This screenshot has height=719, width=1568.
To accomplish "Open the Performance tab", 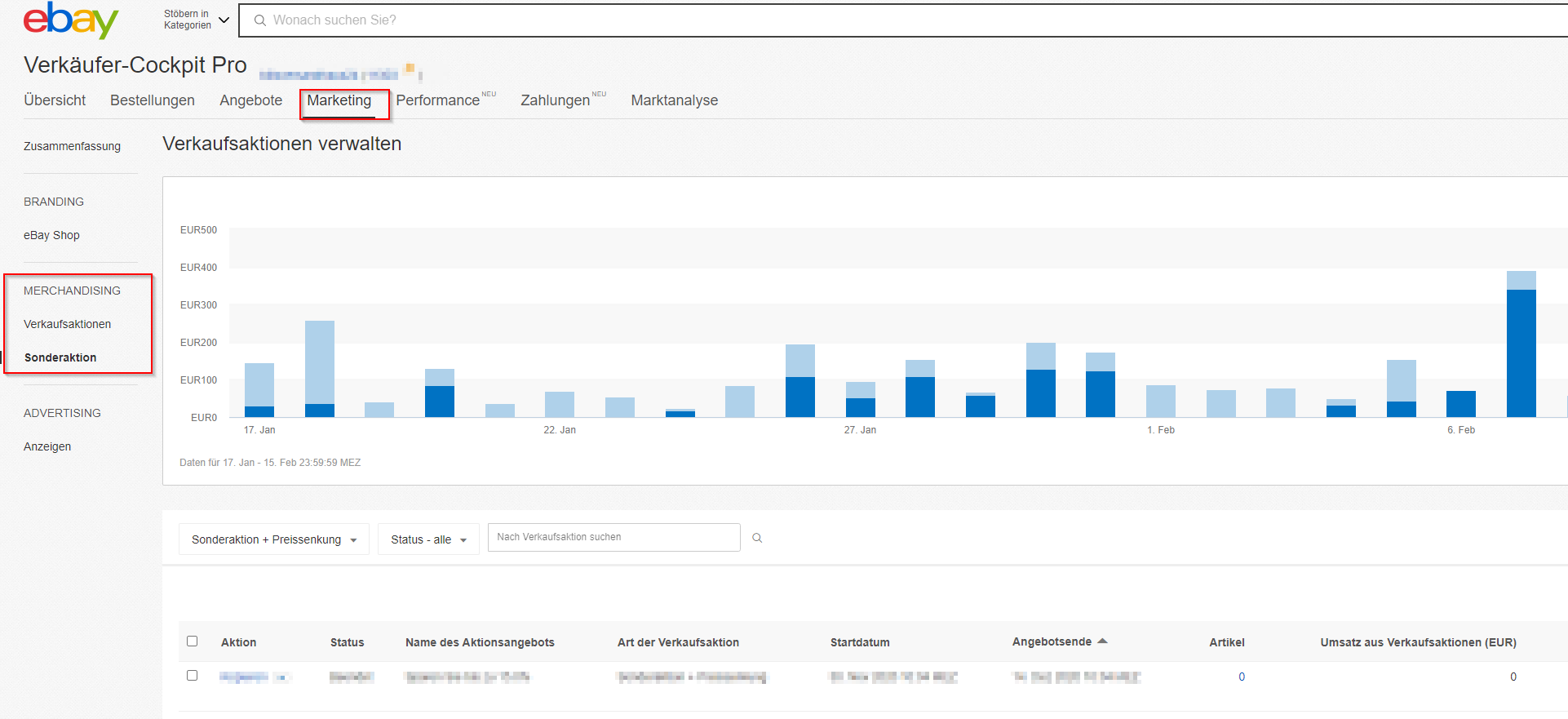I will (x=438, y=100).
